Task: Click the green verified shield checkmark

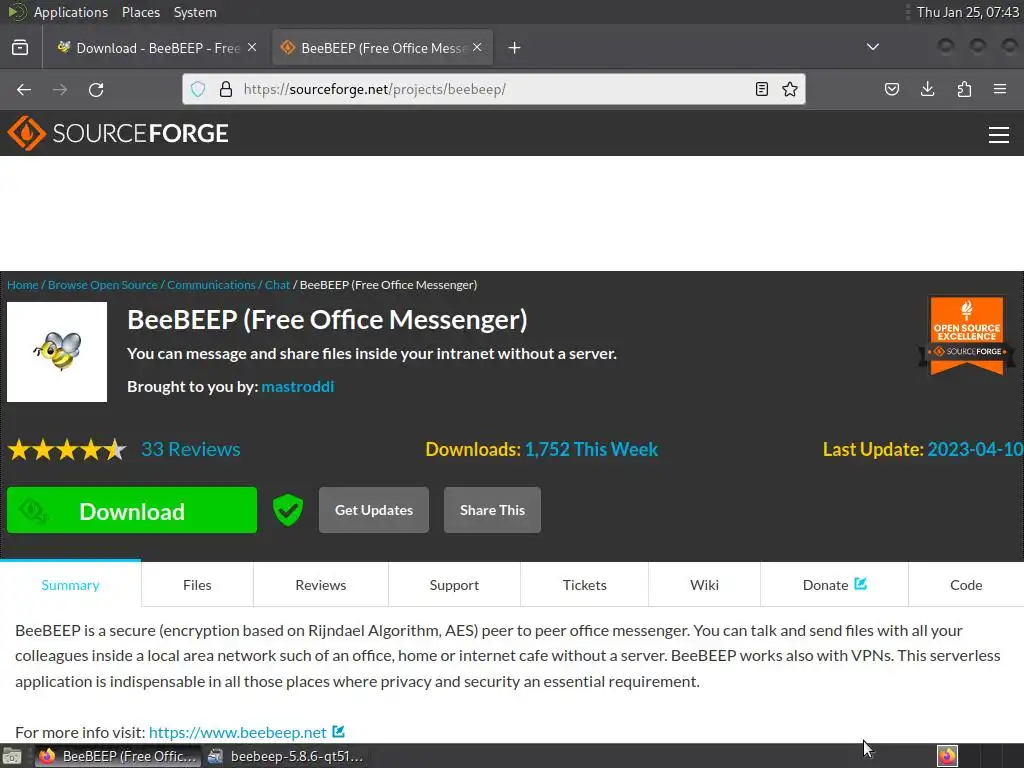Action: tap(288, 510)
